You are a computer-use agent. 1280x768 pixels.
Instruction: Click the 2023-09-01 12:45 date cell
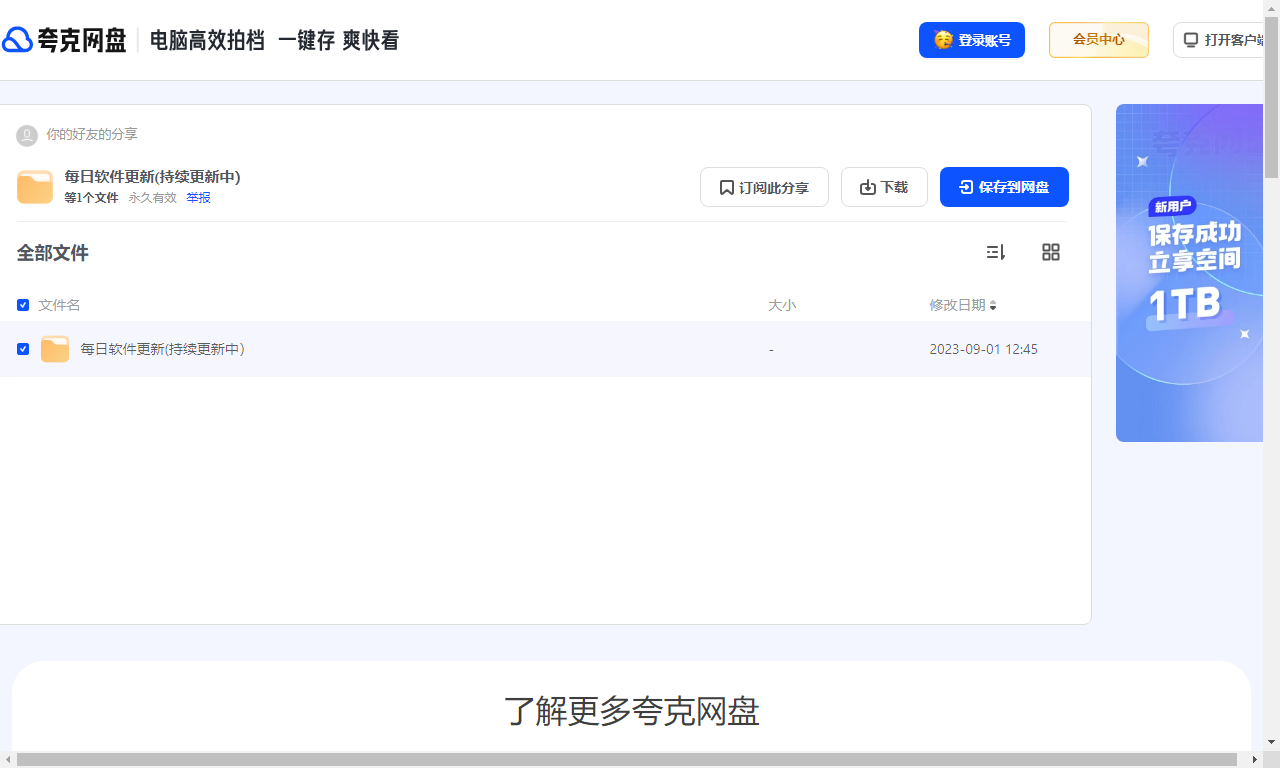[984, 349]
